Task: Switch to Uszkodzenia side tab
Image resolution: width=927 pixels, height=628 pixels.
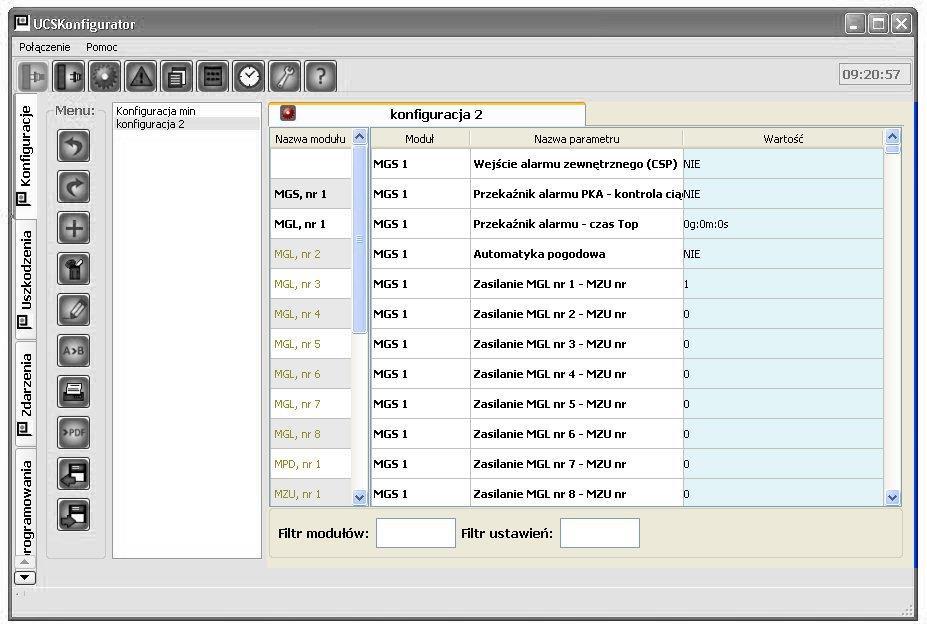Action: (25, 279)
